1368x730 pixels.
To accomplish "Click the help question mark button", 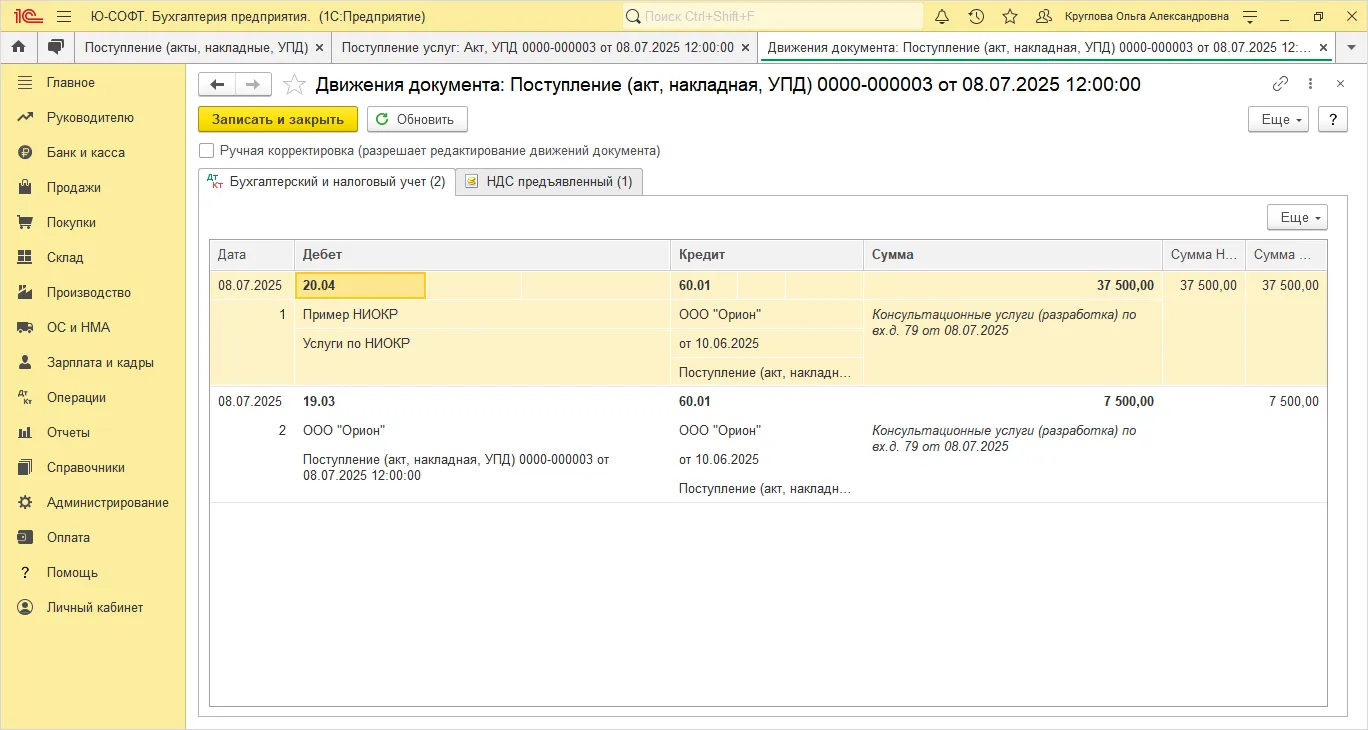I will pyautogui.click(x=1333, y=119).
